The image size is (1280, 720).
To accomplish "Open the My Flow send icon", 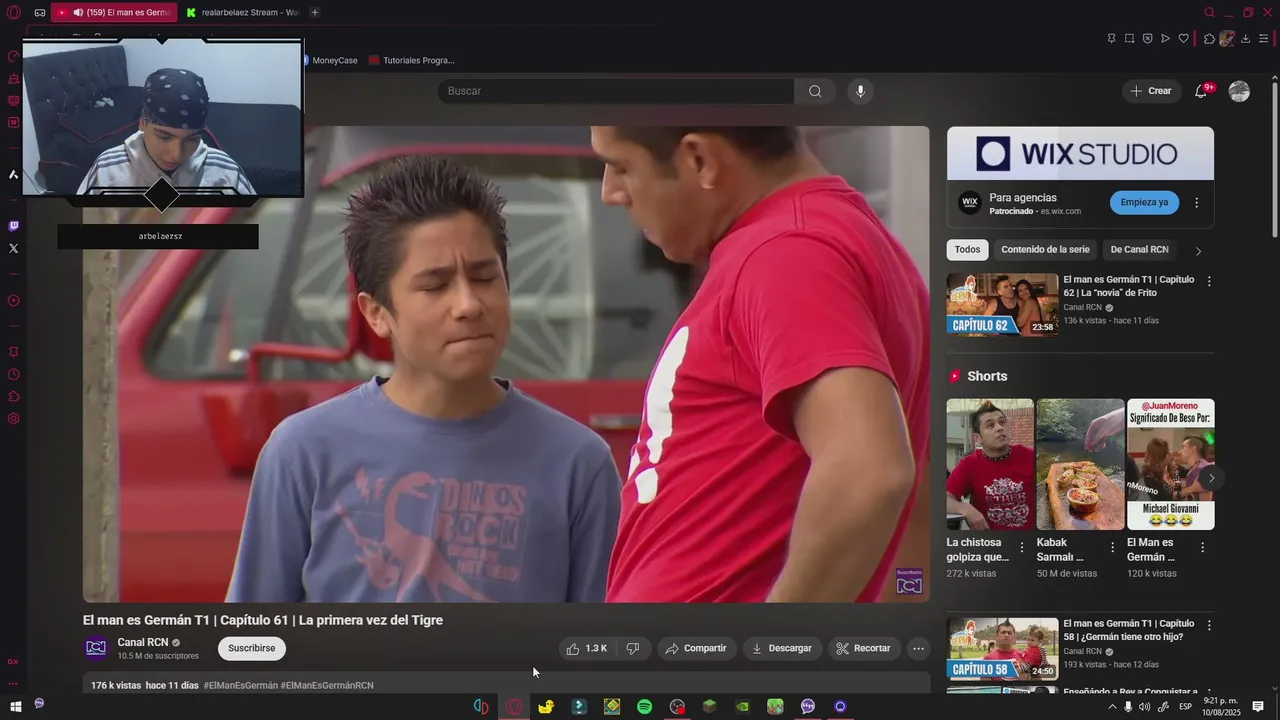I will coord(1165,38).
